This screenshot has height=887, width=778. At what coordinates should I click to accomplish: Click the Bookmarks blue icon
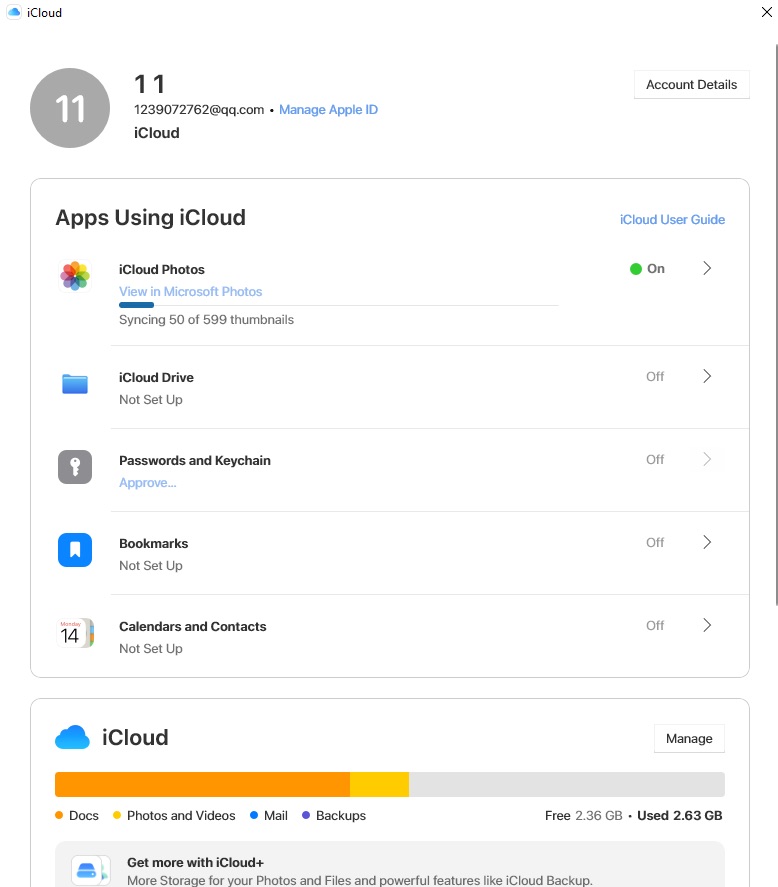click(75, 550)
